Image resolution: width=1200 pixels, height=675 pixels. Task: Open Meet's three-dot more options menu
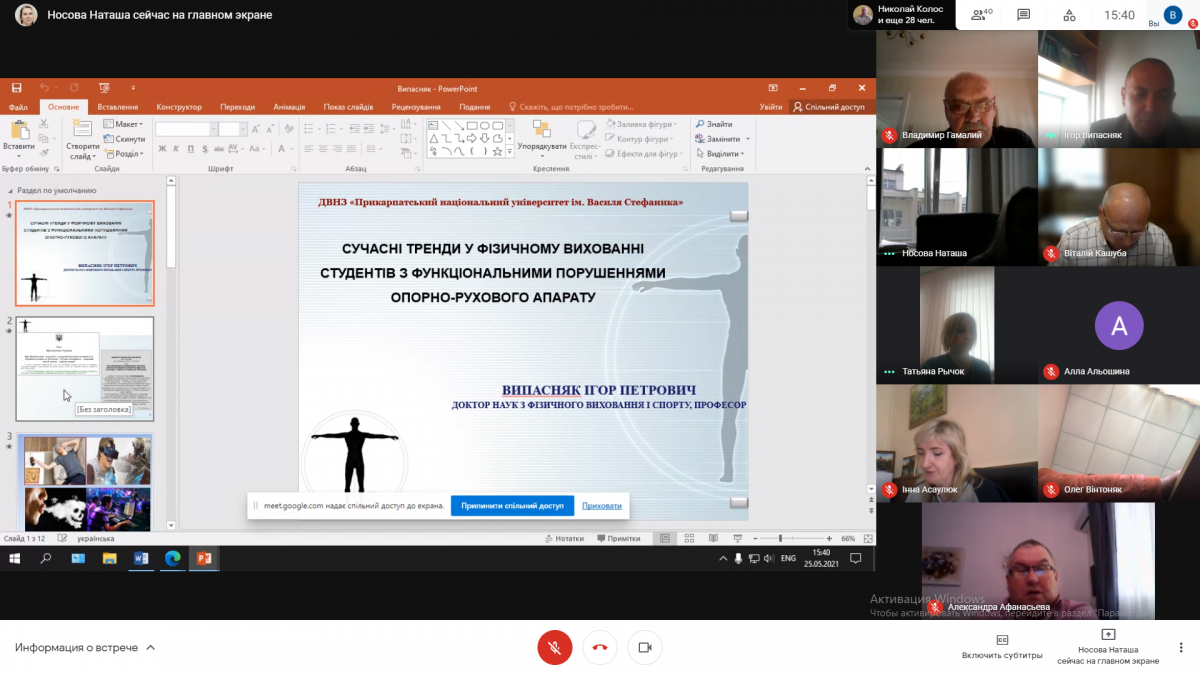click(1181, 648)
